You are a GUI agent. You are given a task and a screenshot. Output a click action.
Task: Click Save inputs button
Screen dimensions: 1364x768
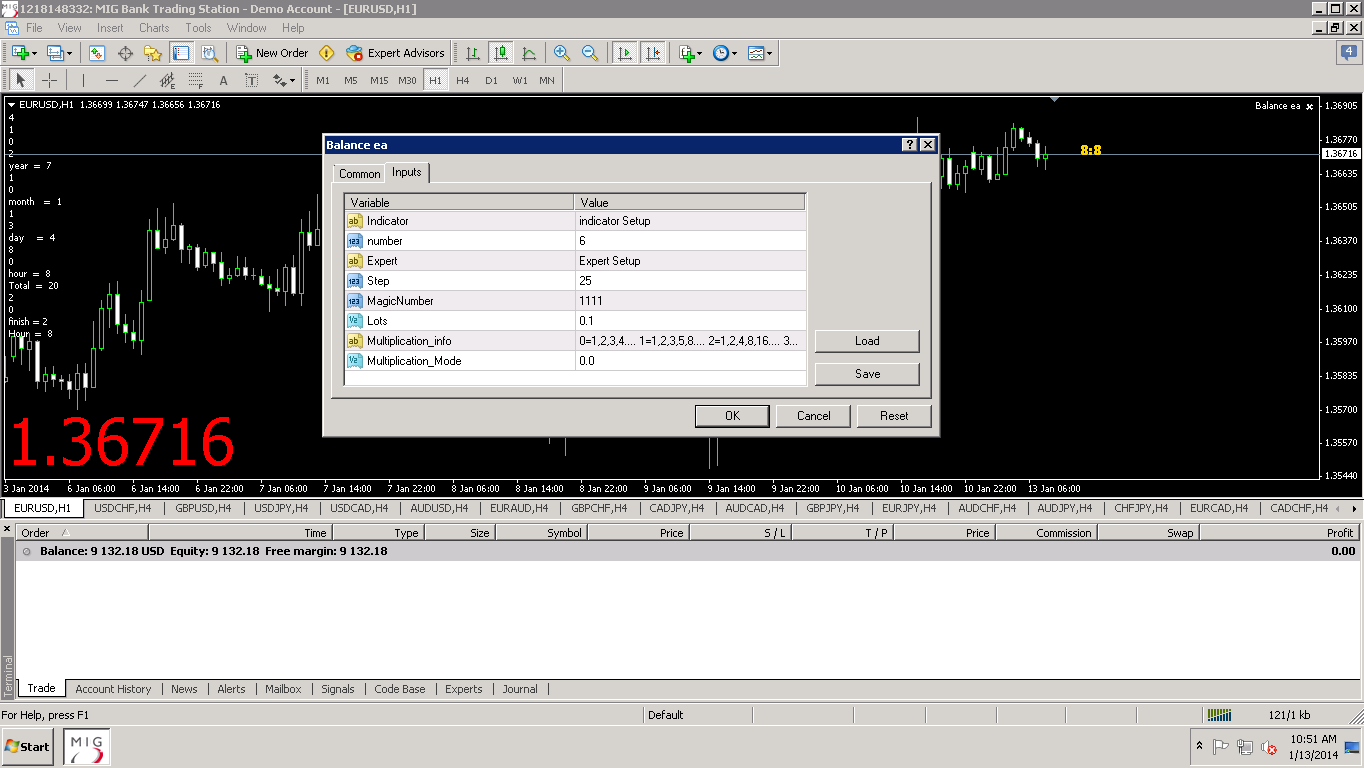pyautogui.click(x=867, y=374)
